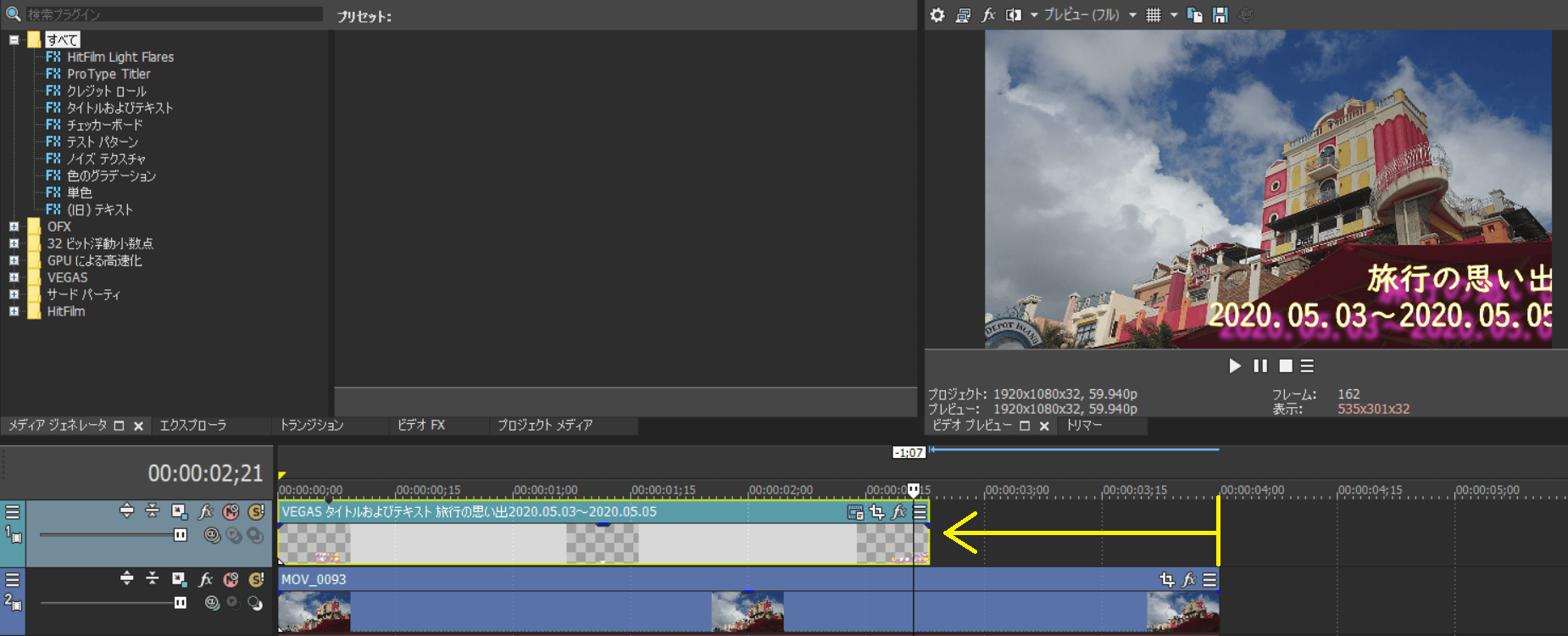Image resolution: width=1568 pixels, height=636 pixels.
Task: Select すべて folder in generator tree
Action: [x=62, y=40]
